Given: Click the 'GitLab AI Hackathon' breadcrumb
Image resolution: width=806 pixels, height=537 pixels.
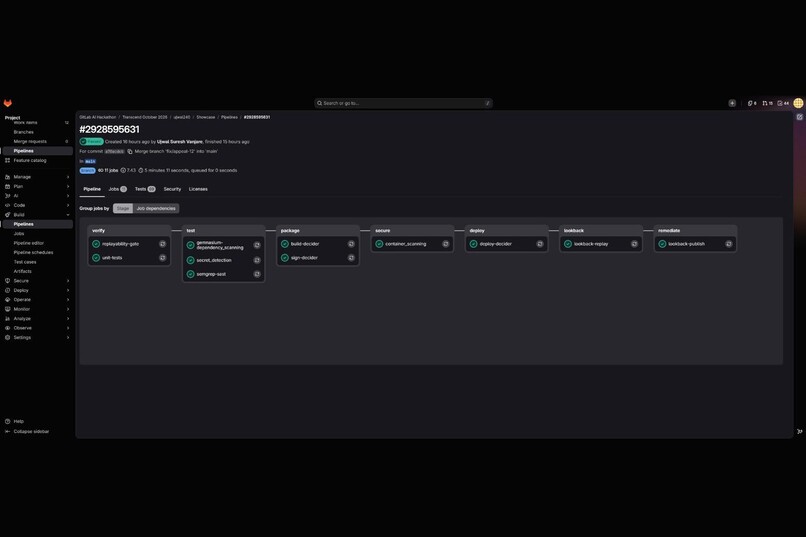Looking at the screenshot, I should point(98,117).
